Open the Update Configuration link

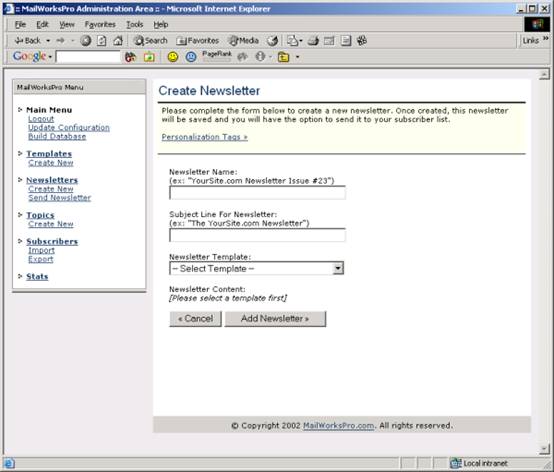(x=69, y=128)
